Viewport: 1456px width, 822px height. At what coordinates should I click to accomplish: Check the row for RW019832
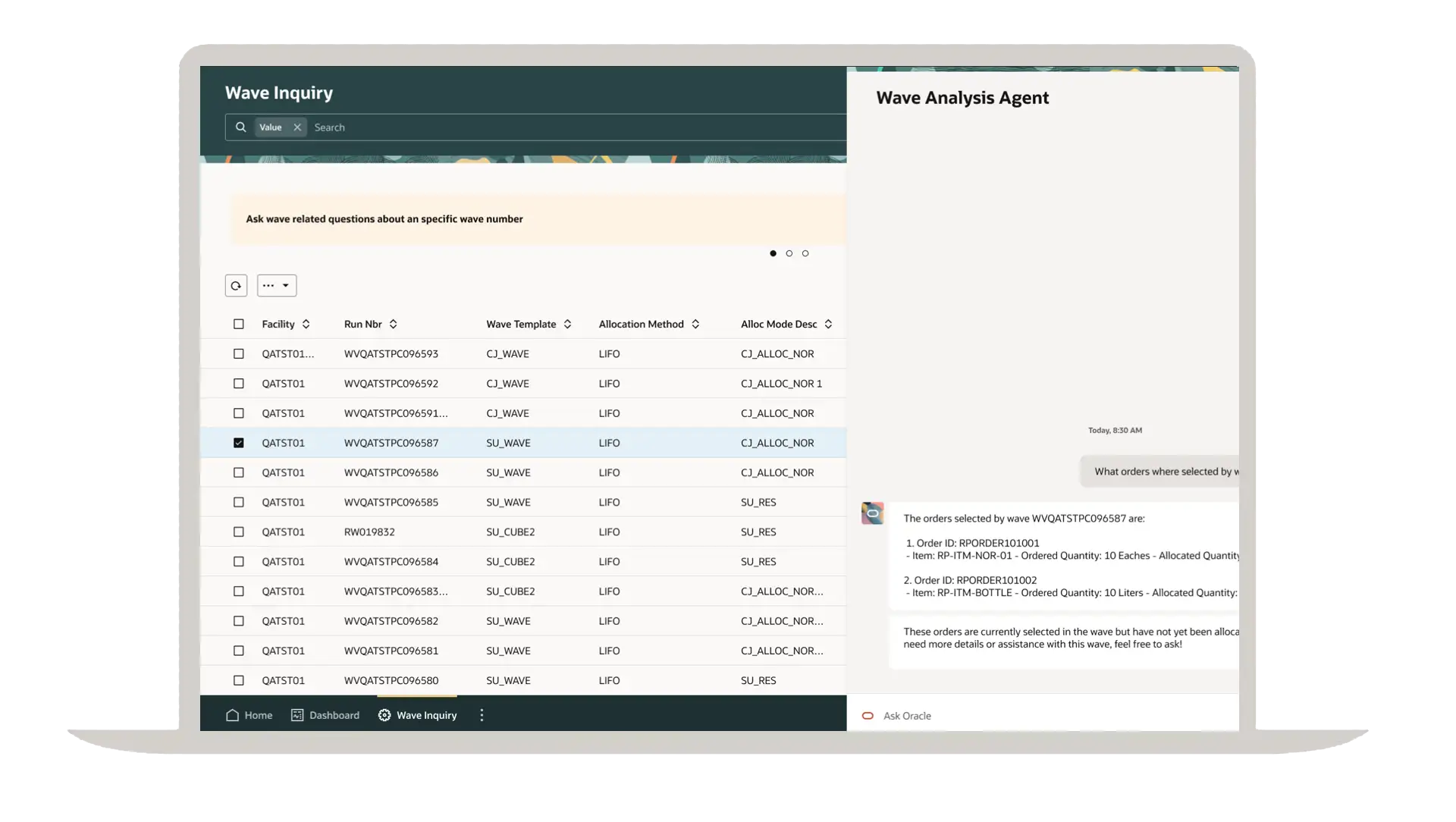pos(239,532)
